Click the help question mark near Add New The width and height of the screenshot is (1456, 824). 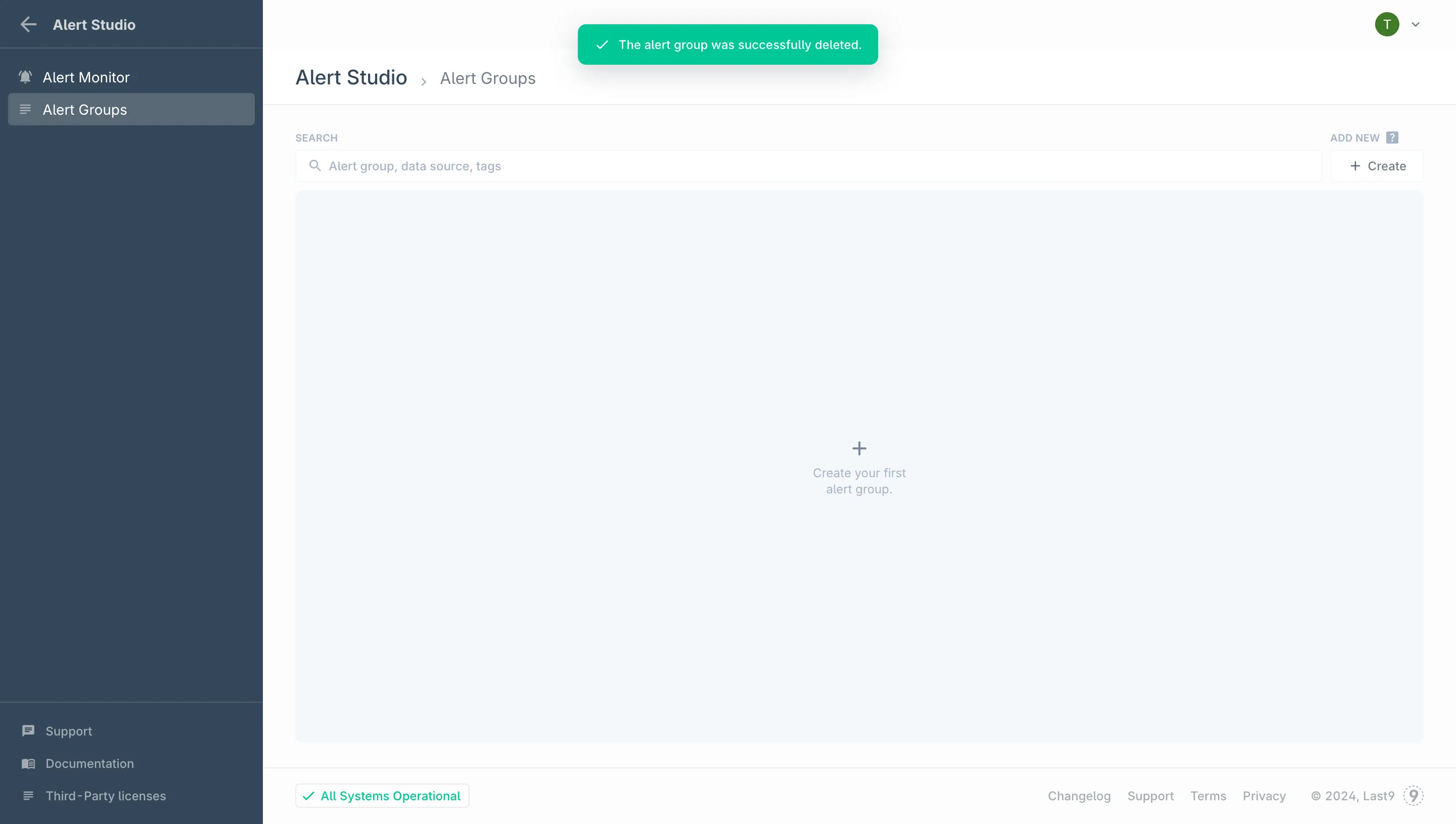coord(1392,138)
